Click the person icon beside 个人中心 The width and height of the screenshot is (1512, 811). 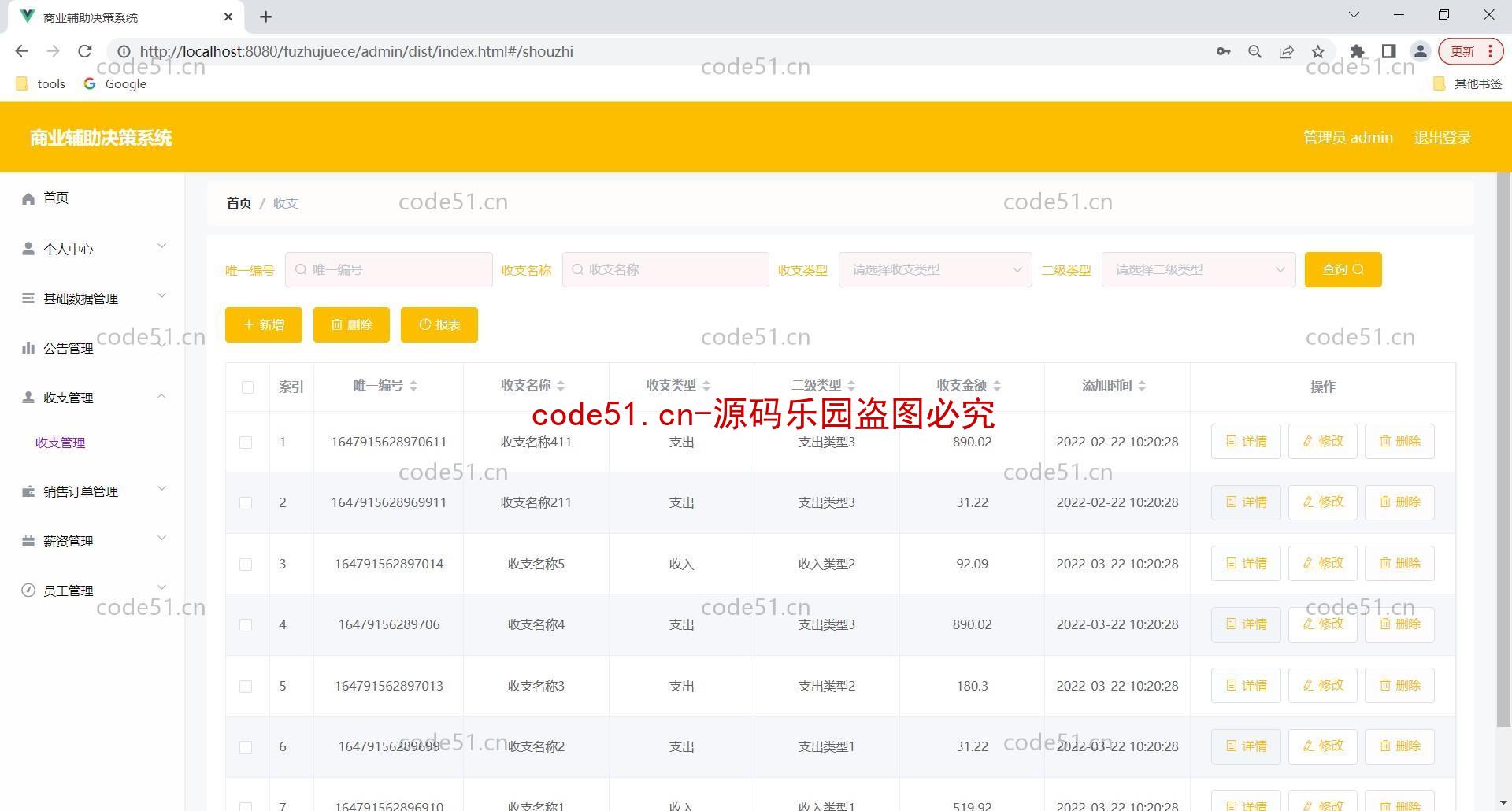point(28,249)
